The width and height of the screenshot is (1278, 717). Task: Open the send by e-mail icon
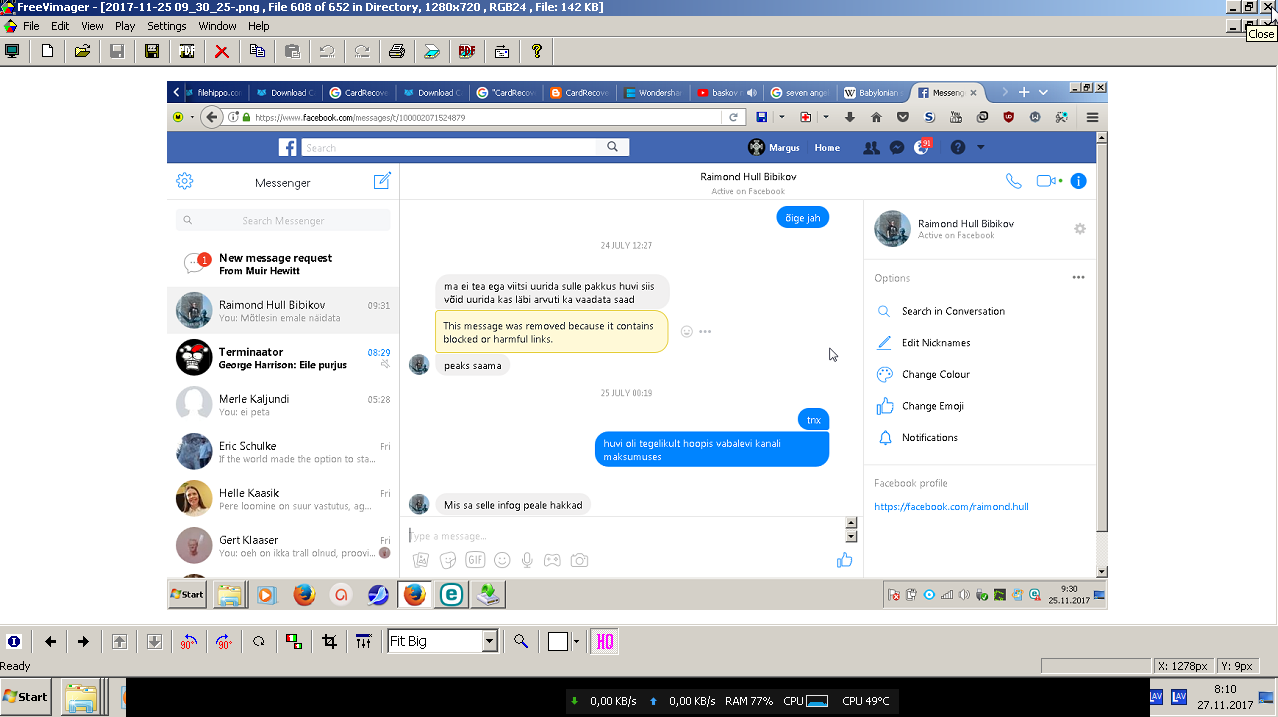pyautogui.click(x=502, y=50)
